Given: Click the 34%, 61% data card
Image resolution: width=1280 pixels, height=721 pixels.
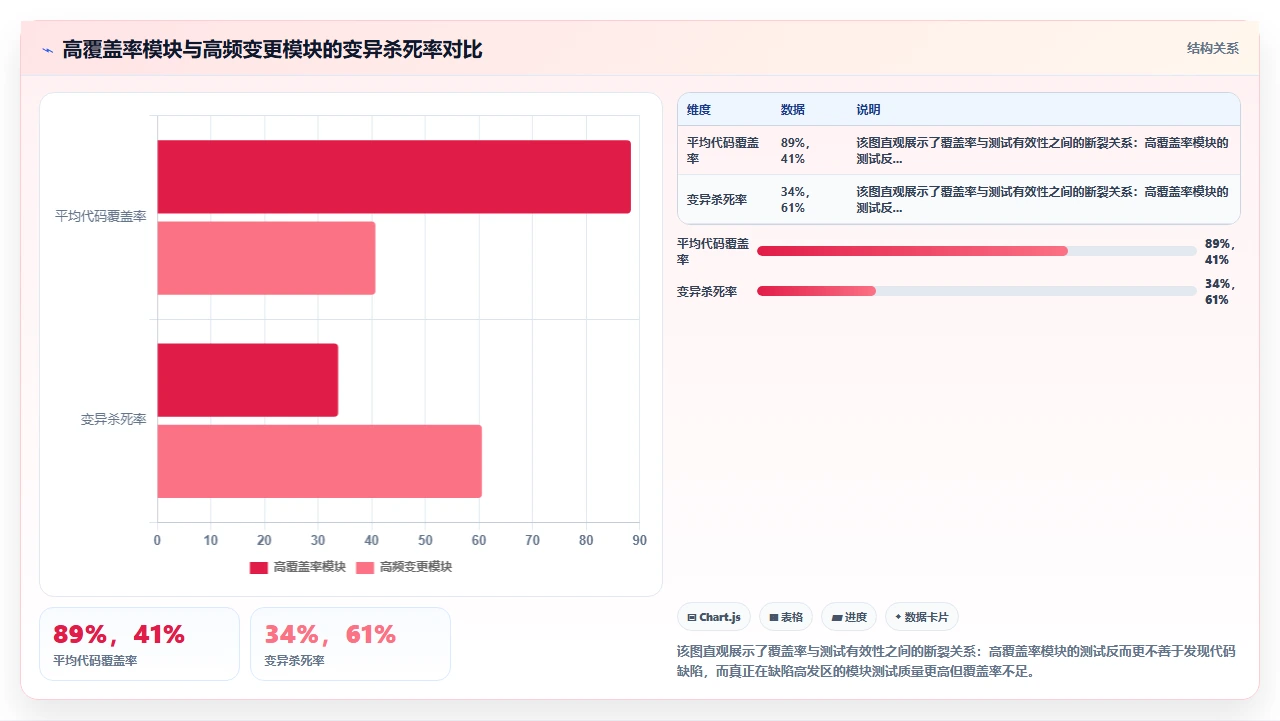Looking at the screenshot, I should (350, 644).
